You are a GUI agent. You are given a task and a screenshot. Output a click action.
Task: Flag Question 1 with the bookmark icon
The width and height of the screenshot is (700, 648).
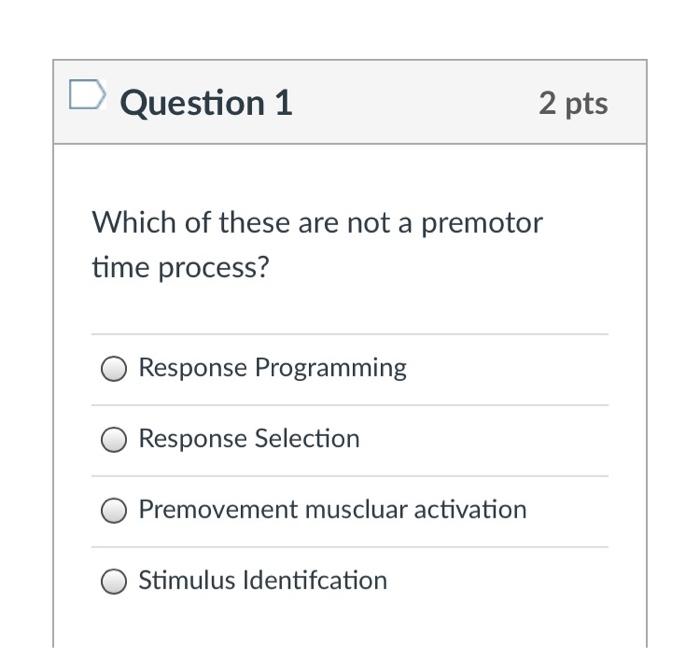[88, 94]
